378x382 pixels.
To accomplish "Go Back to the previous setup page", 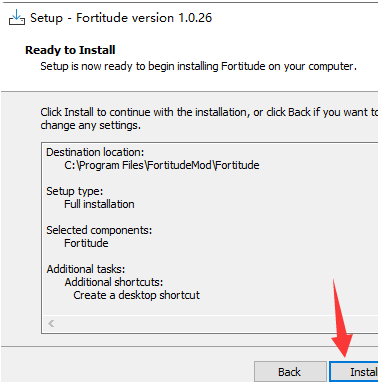I will pyautogui.click(x=290, y=372).
